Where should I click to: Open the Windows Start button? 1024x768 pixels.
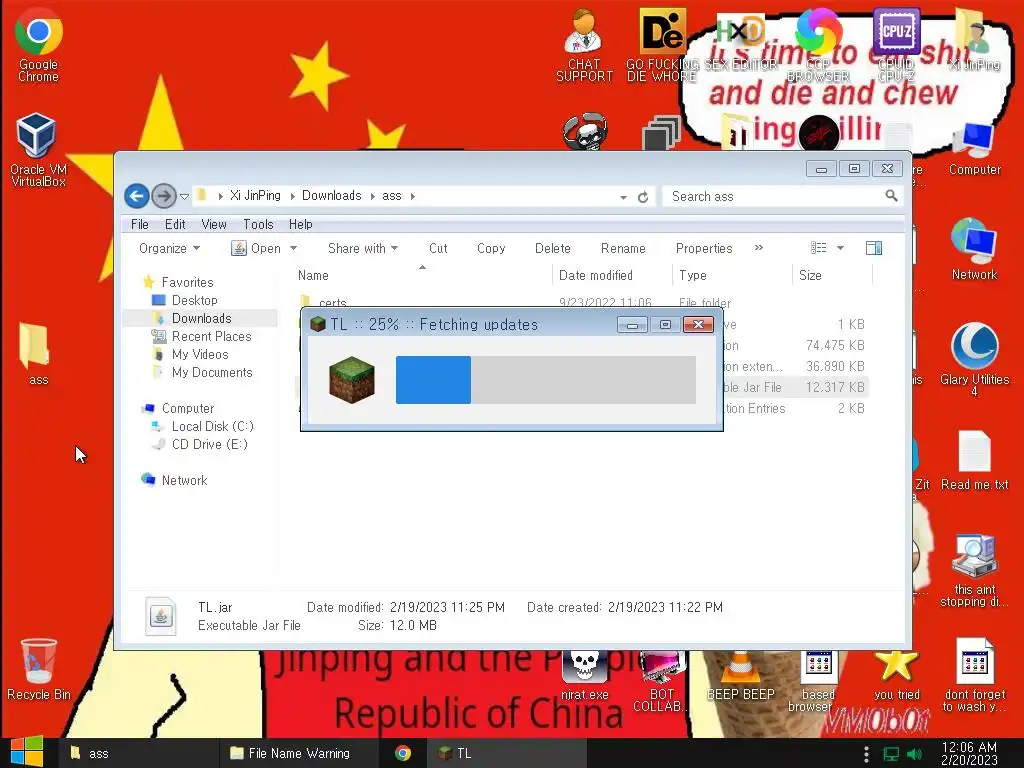pos(26,752)
